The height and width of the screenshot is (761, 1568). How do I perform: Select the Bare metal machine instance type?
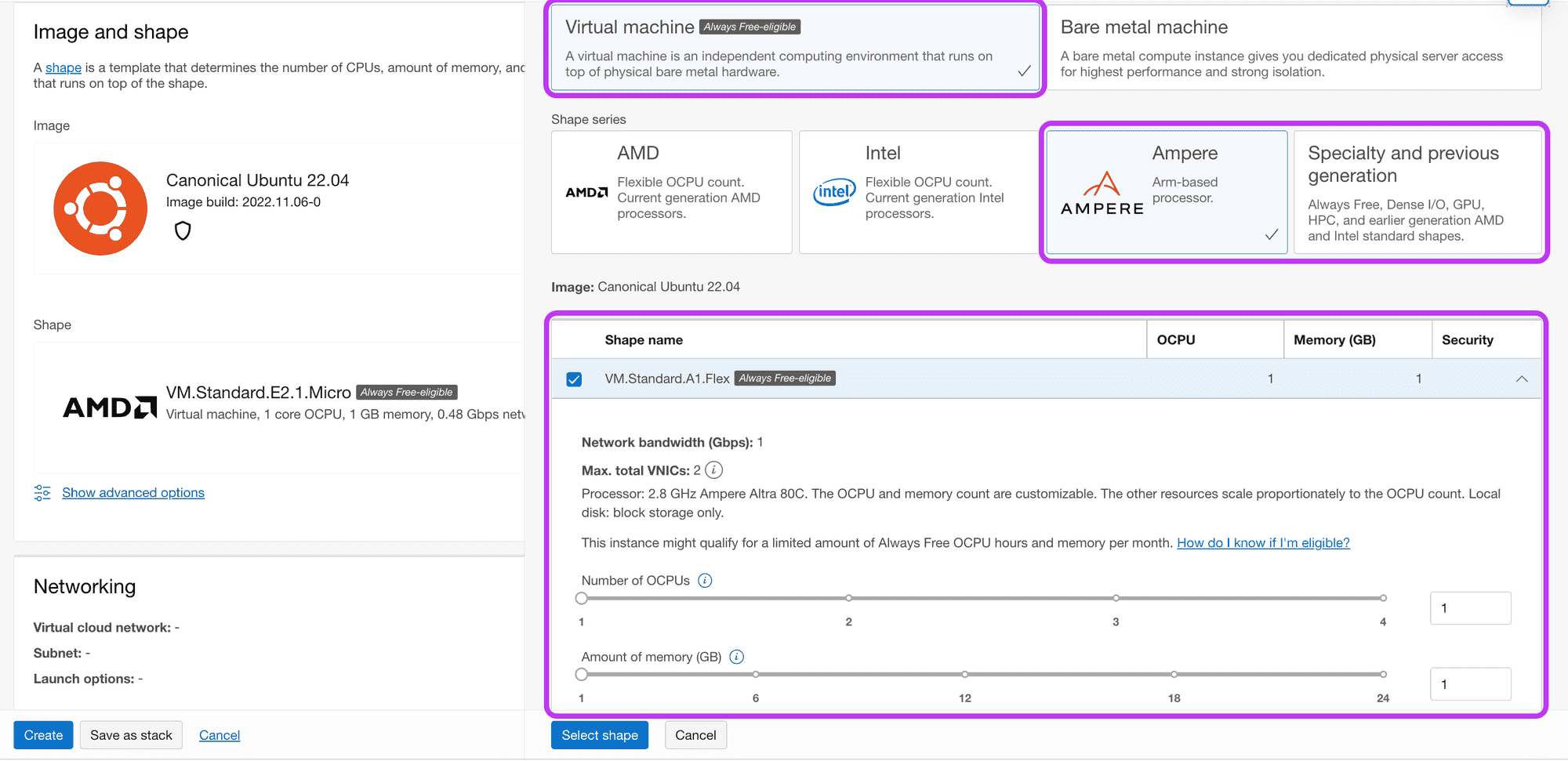coord(1293,48)
